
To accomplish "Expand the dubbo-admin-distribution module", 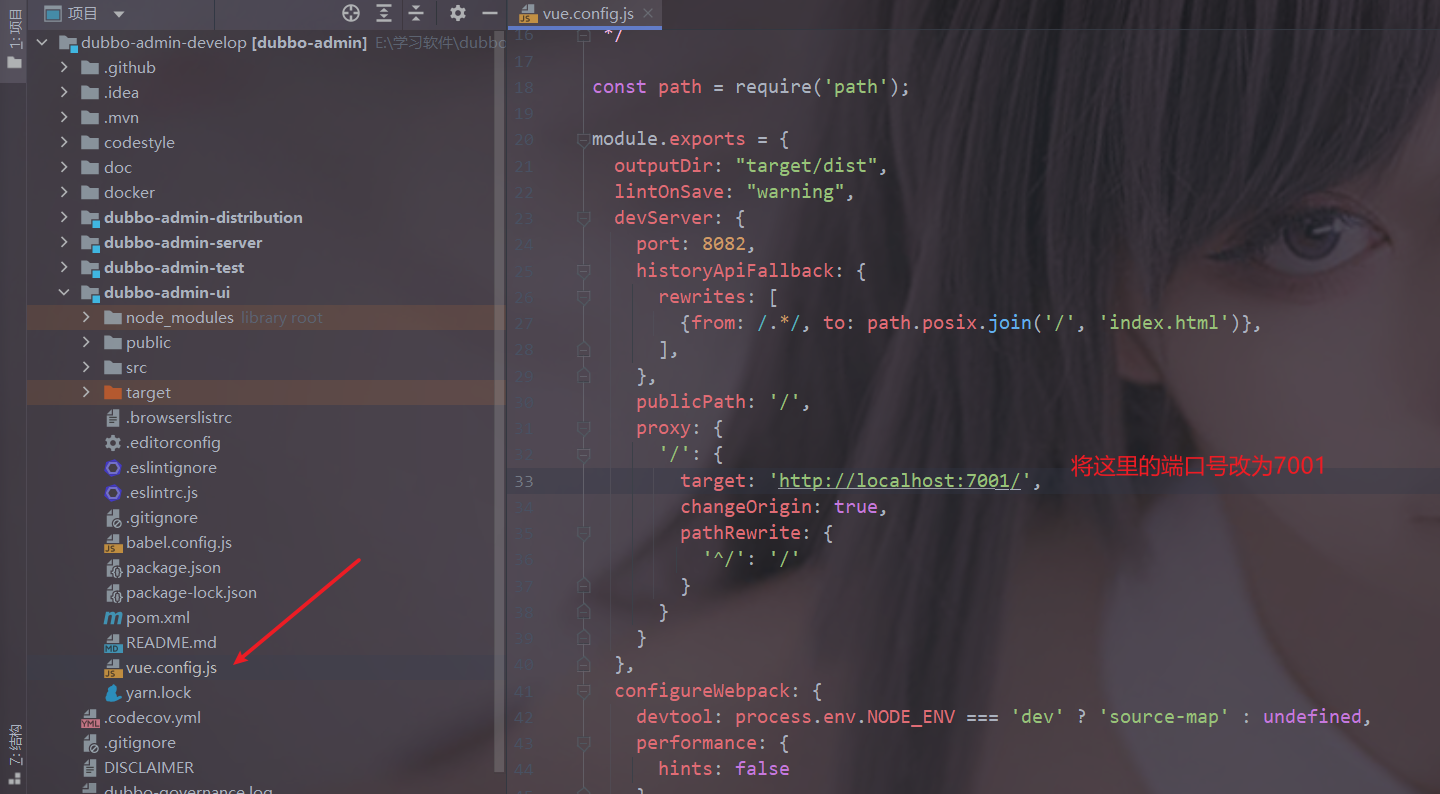I will (64, 218).
